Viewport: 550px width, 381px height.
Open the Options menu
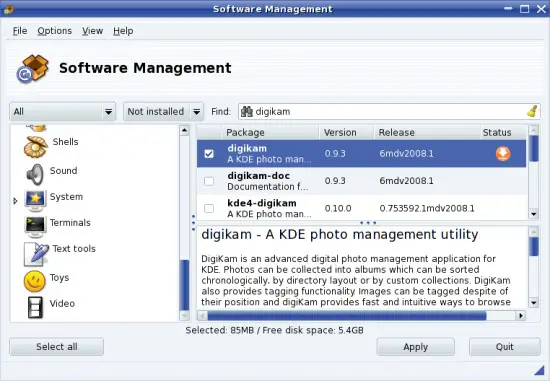[55, 31]
